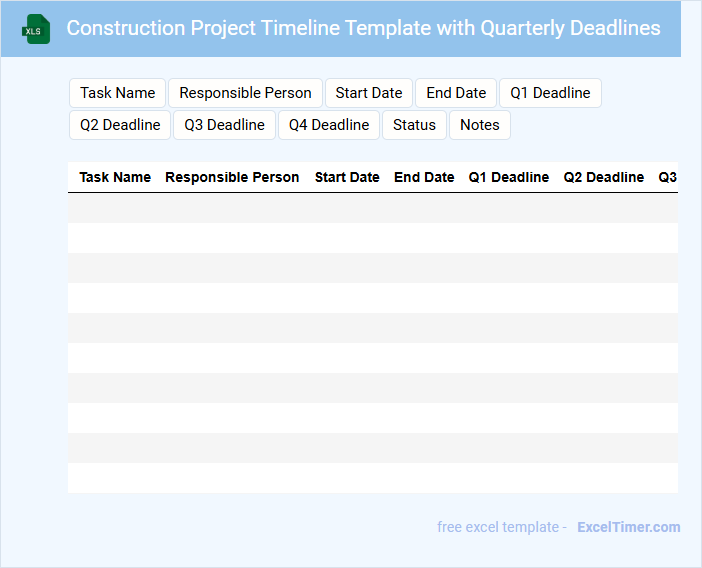The image size is (702, 568).
Task: Pick the Q4 Deadline tag button
Action: click(329, 125)
